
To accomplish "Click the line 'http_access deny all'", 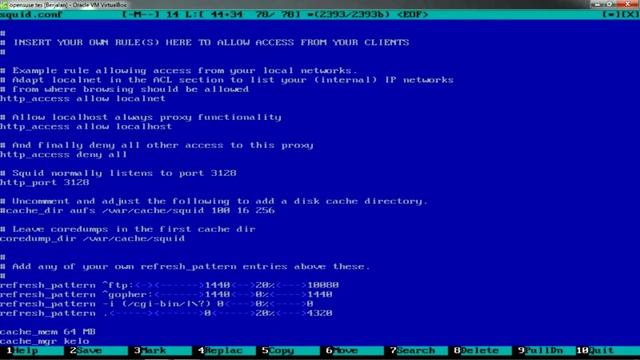I will click(x=64, y=155).
